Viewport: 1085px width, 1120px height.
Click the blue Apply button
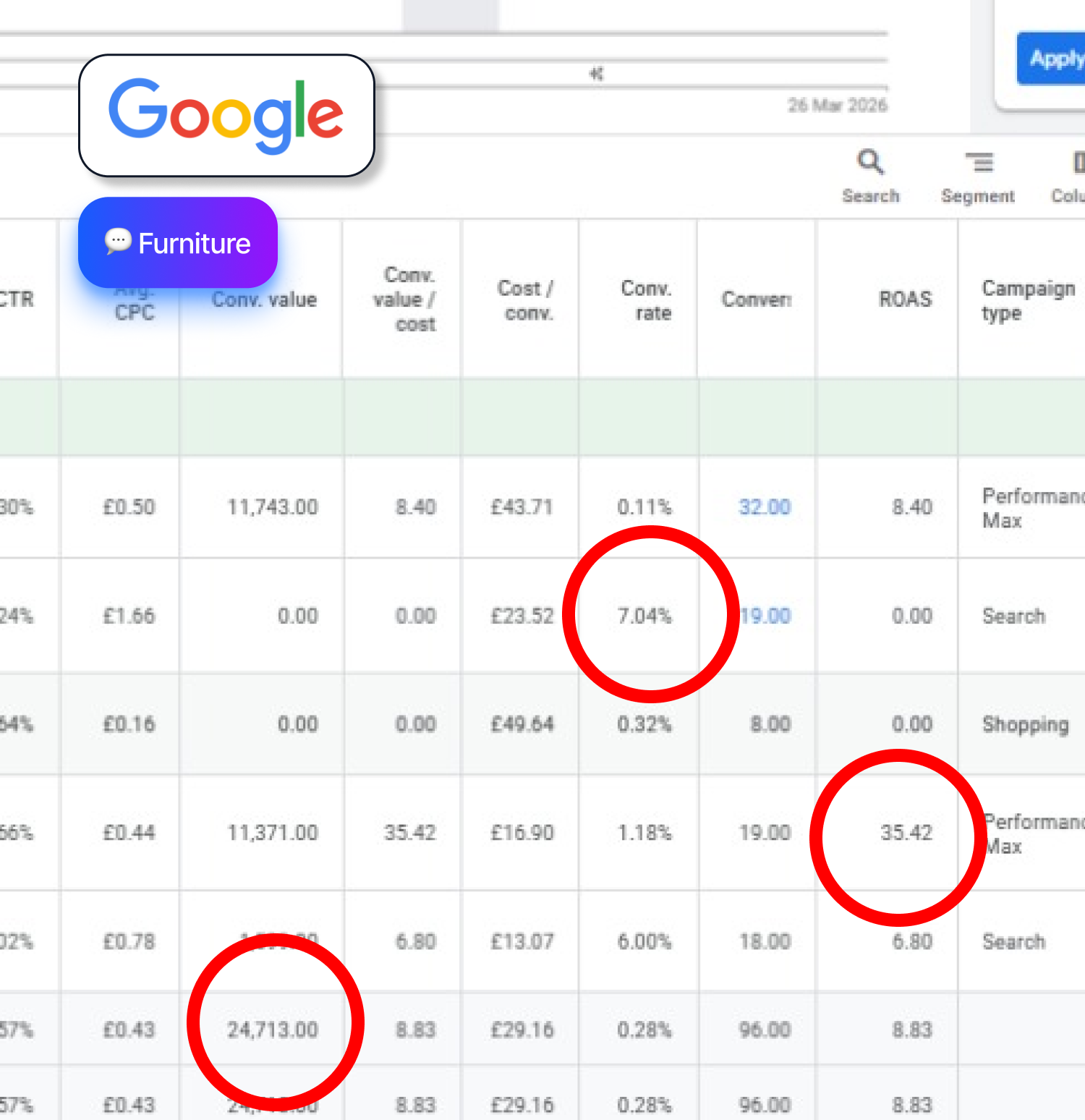tap(1052, 59)
